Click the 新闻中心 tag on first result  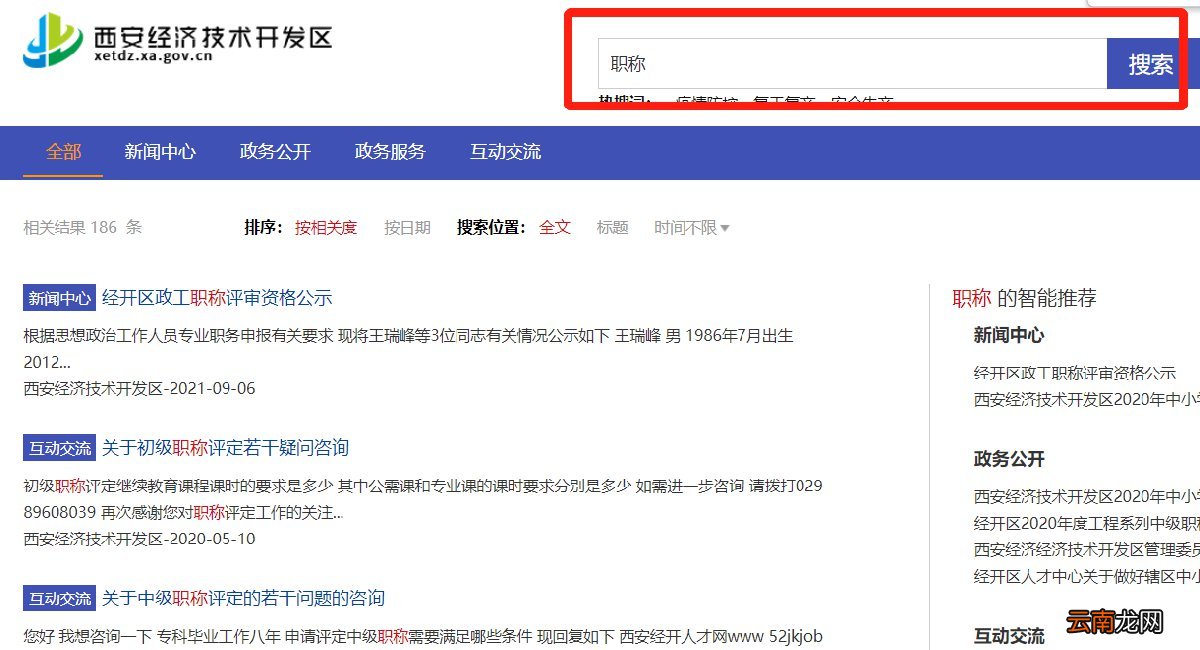[59, 298]
